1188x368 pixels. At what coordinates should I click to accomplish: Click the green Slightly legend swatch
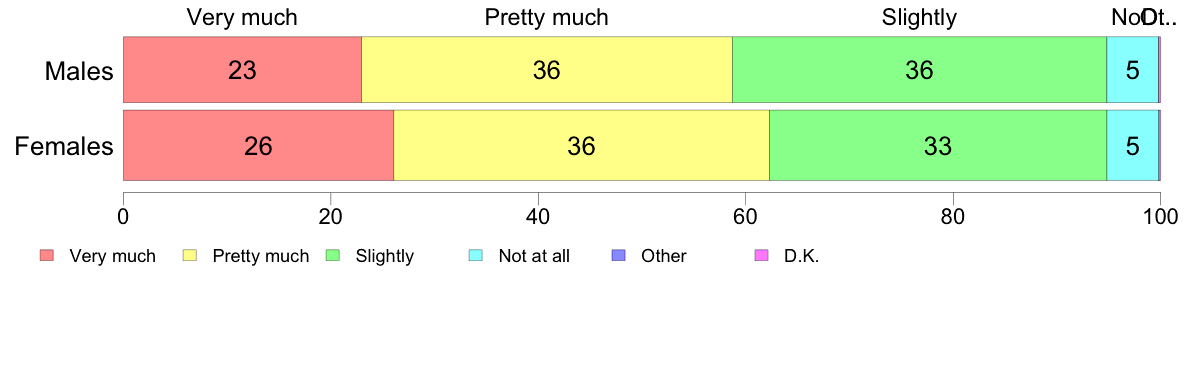click(333, 256)
